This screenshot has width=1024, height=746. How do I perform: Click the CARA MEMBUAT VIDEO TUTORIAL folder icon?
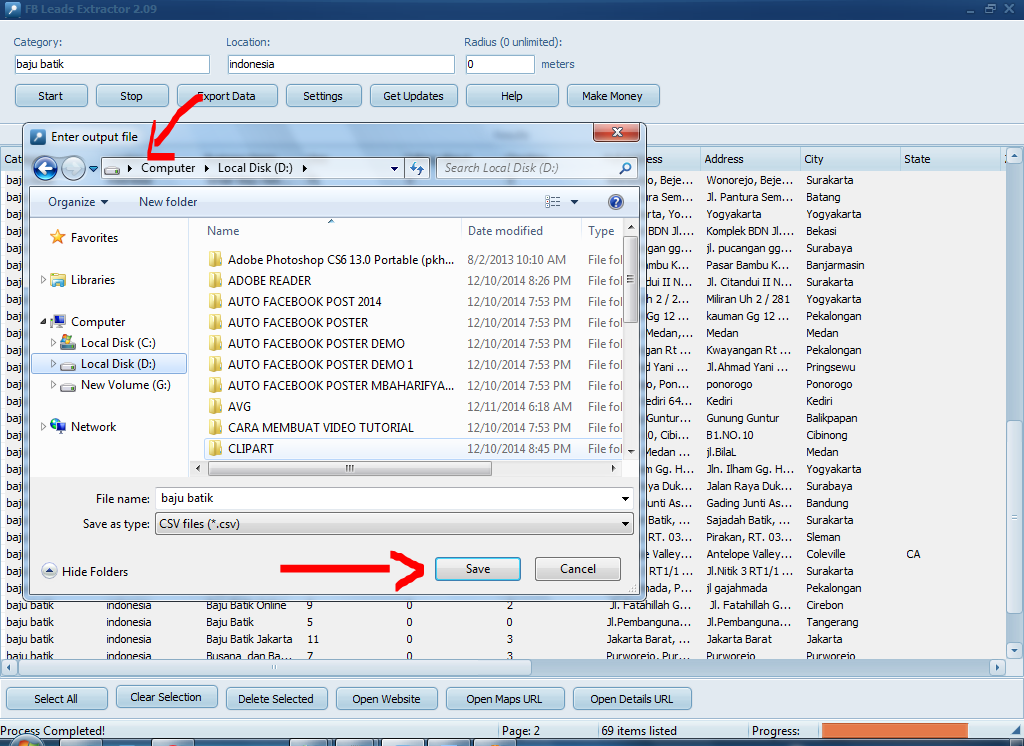pyautogui.click(x=216, y=427)
